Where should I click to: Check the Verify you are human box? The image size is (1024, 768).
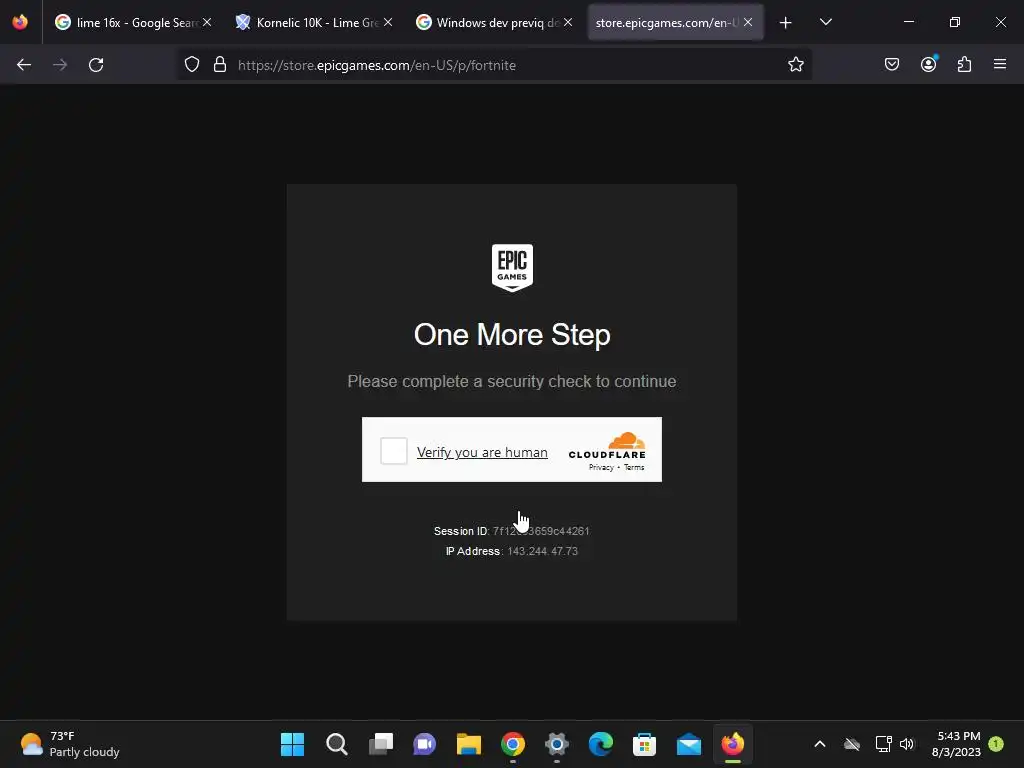pyautogui.click(x=394, y=451)
